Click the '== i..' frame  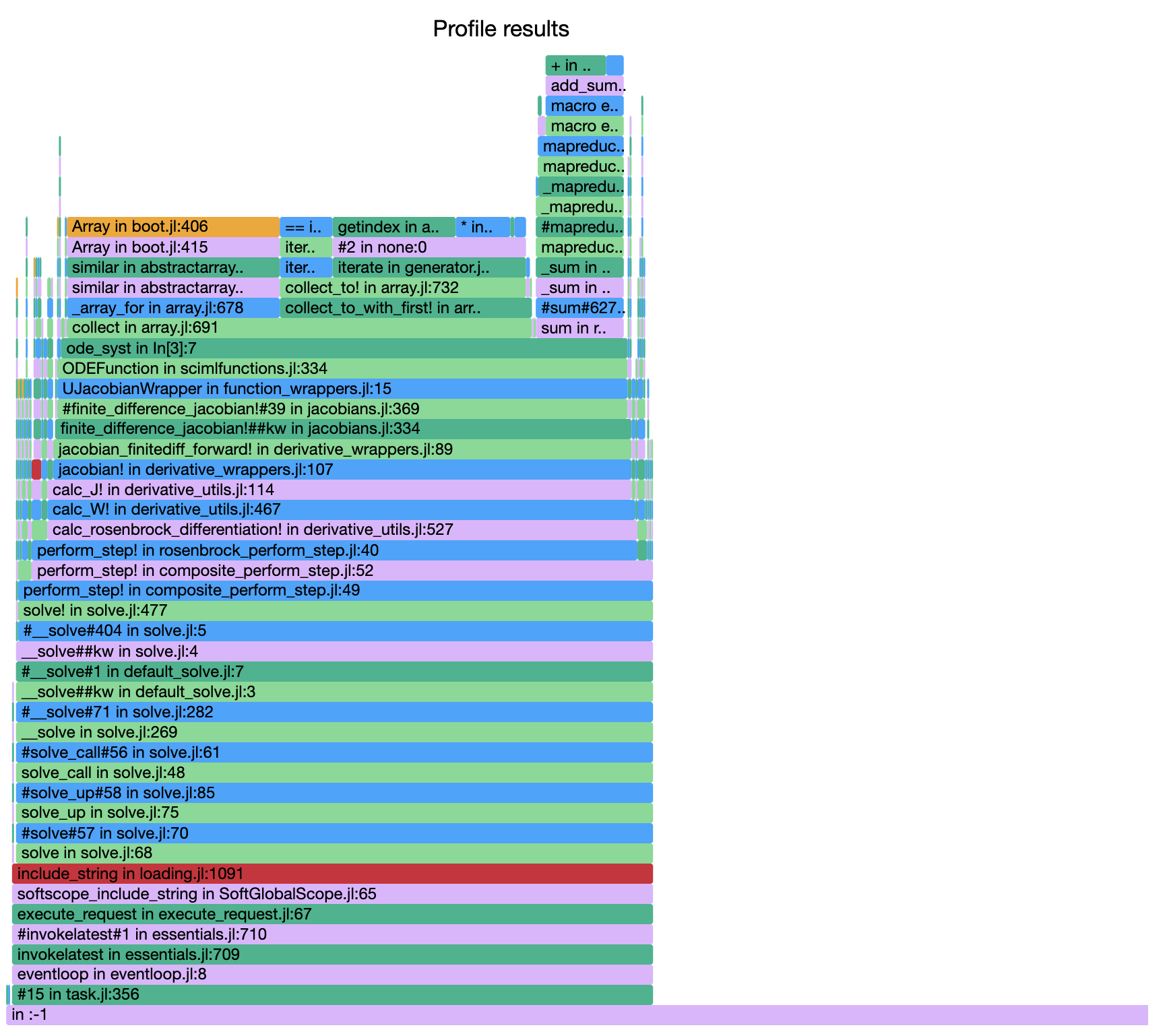306,227
